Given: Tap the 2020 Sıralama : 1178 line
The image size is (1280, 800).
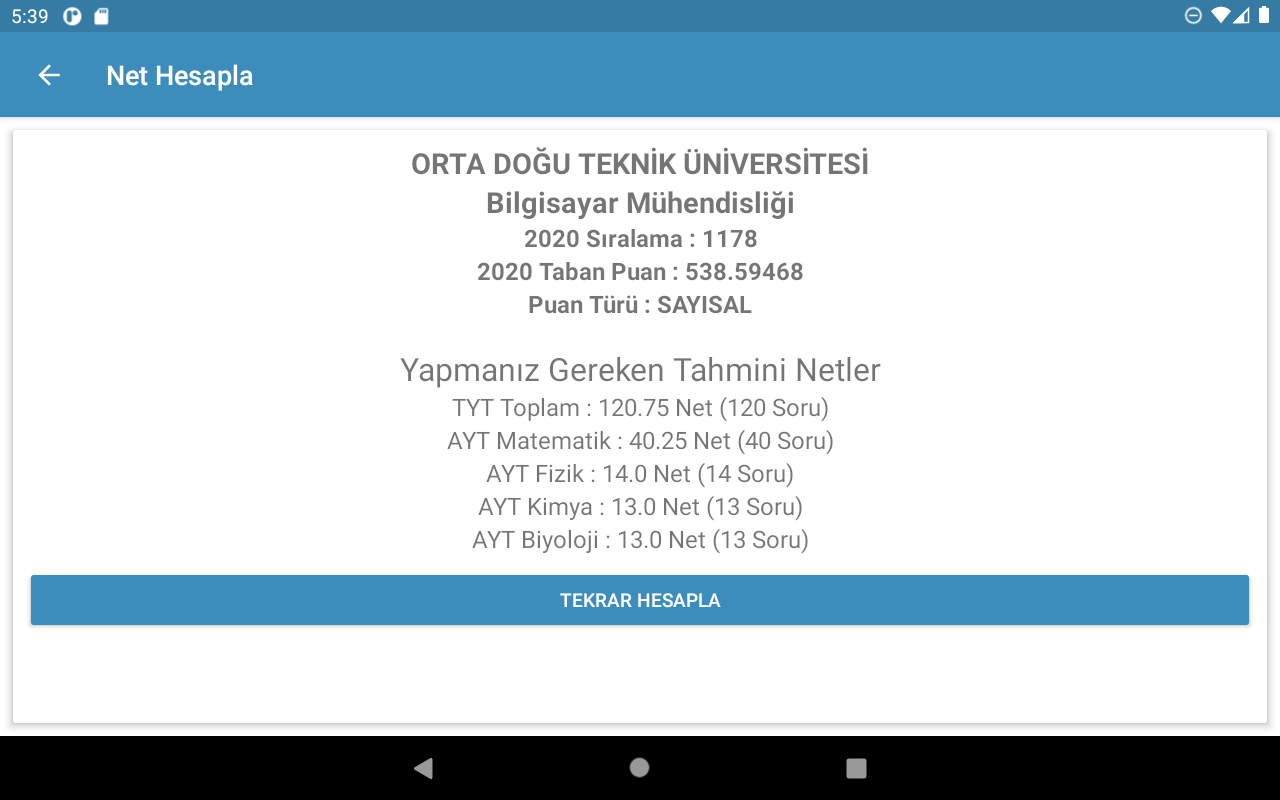Looking at the screenshot, I should point(640,239).
